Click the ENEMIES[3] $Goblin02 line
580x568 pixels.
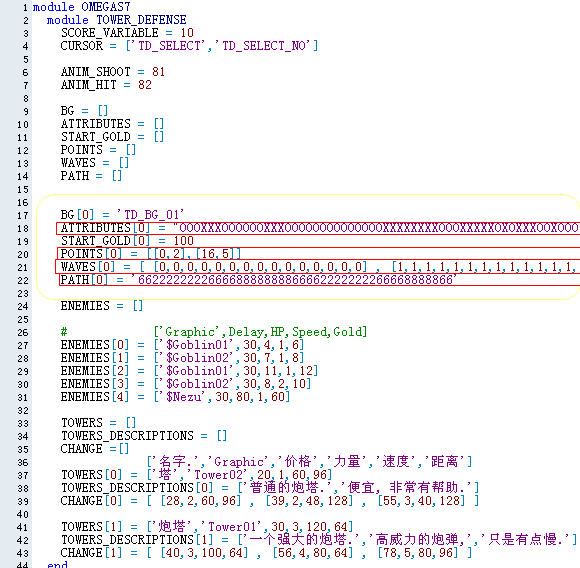coord(186,383)
